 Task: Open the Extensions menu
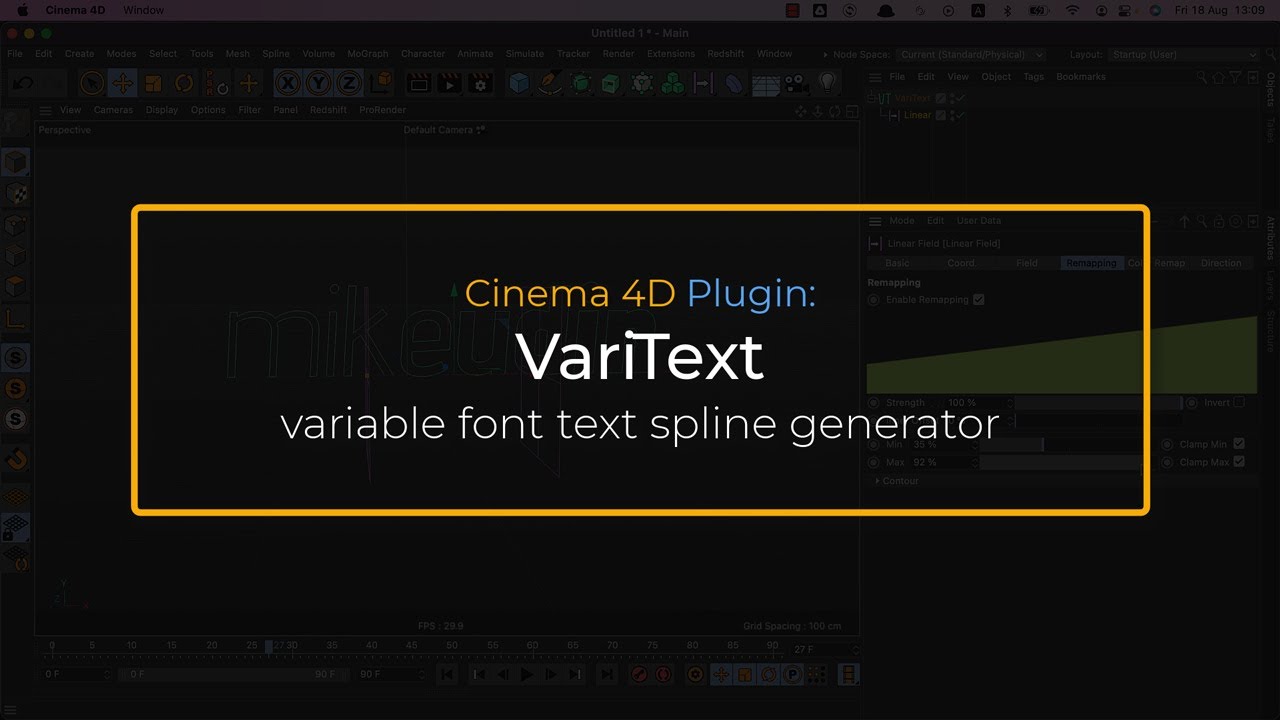coord(671,54)
